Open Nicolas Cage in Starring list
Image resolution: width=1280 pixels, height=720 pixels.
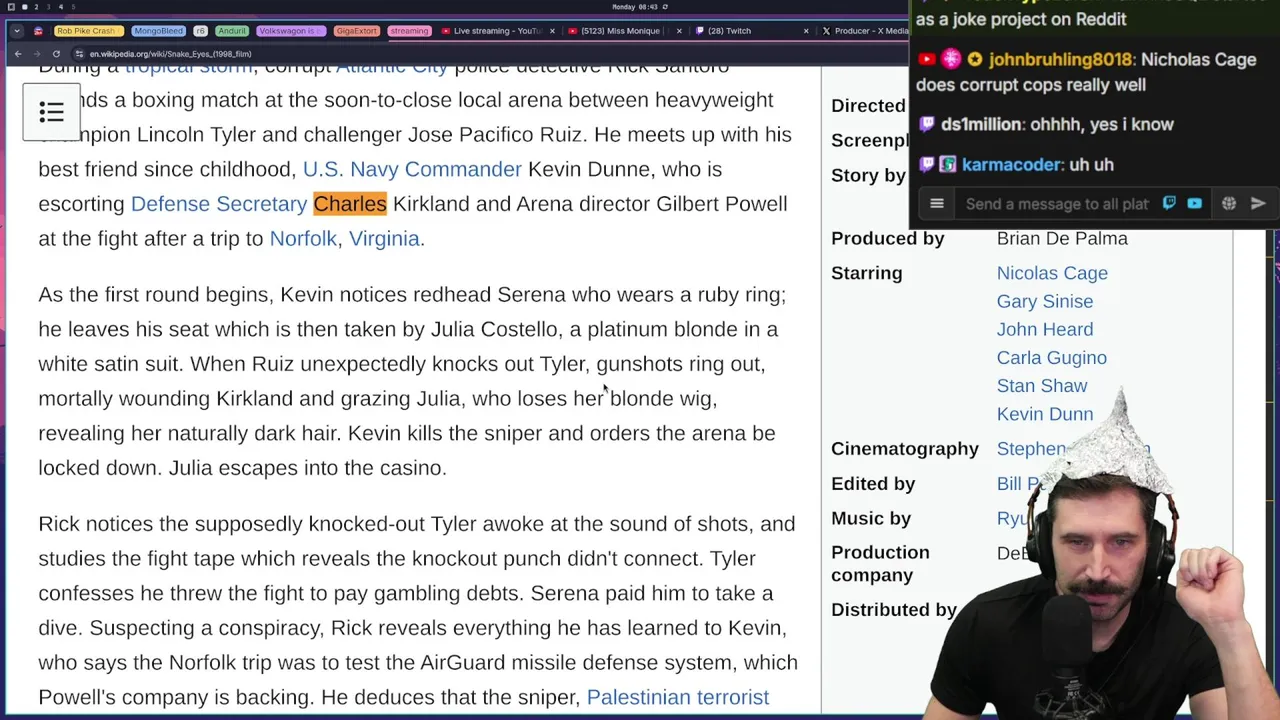point(1052,273)
